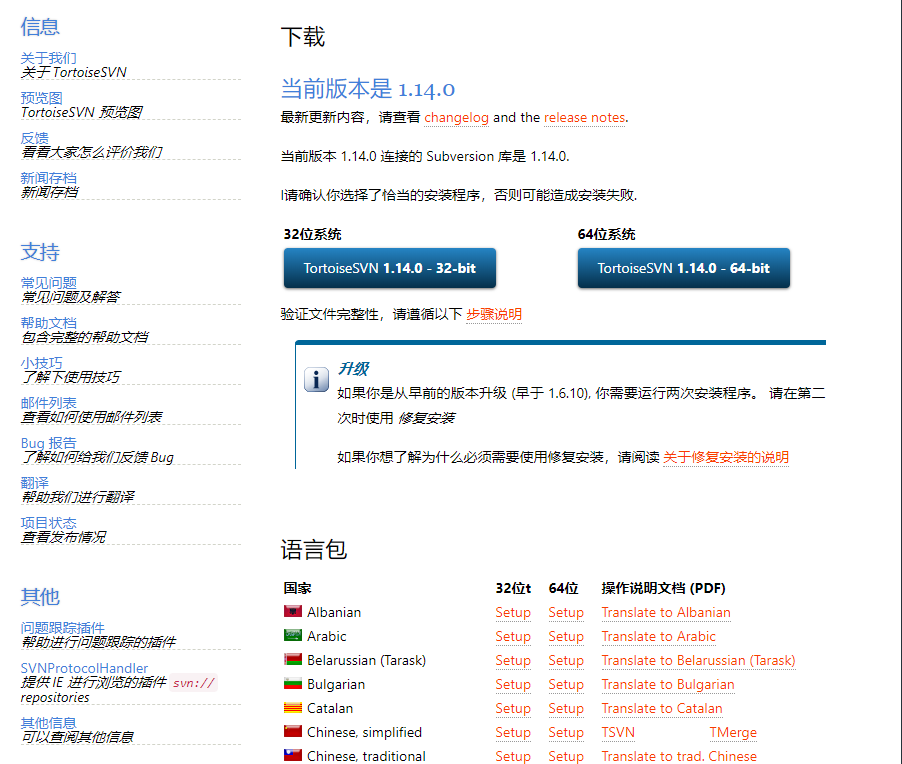
Task: Download TortoiseSVN 1.14.0 32-bit installer
Action: click(x=389, y=268)
